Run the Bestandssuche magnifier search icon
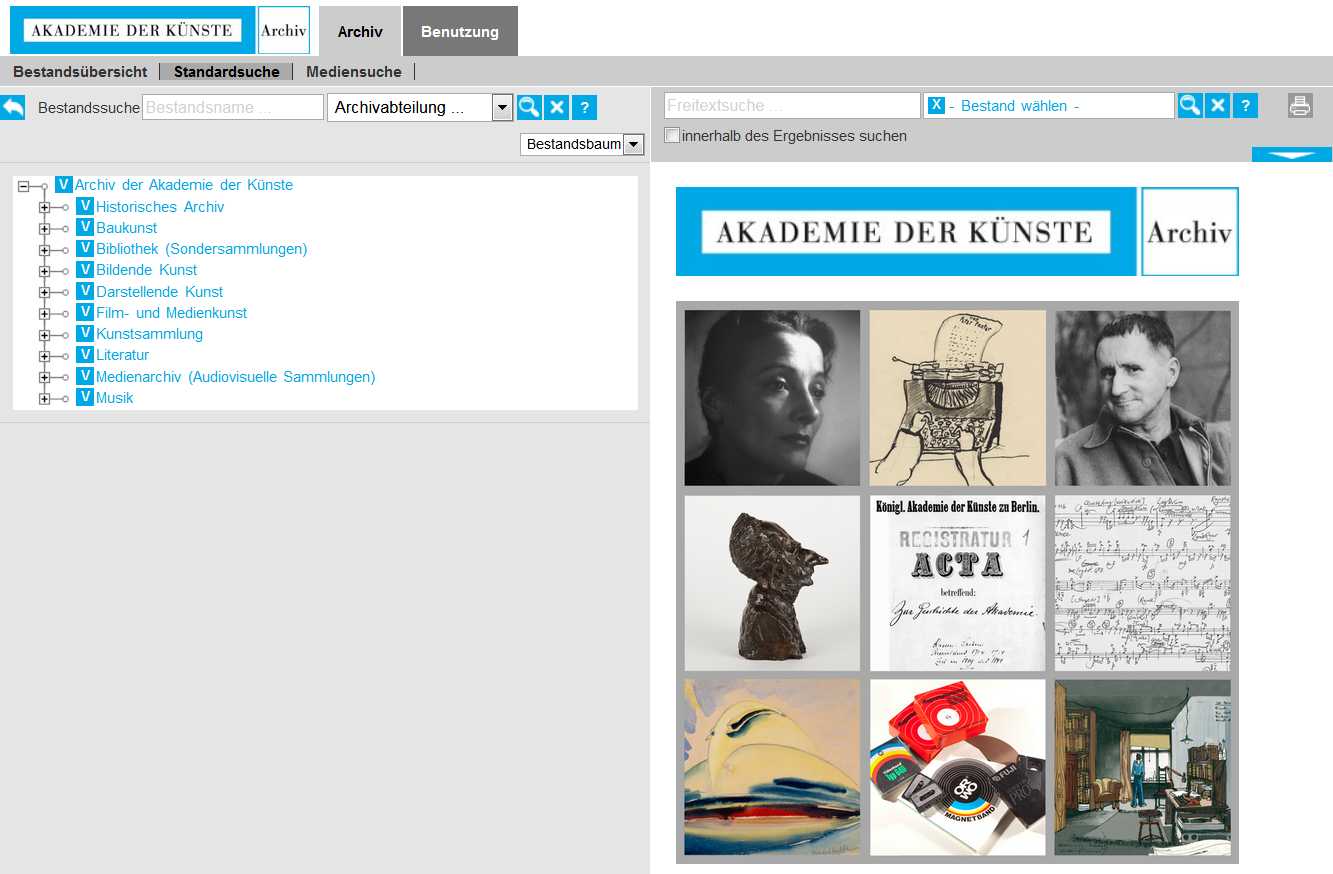This screenshot has width=1333, height=874. coord(529,107)
